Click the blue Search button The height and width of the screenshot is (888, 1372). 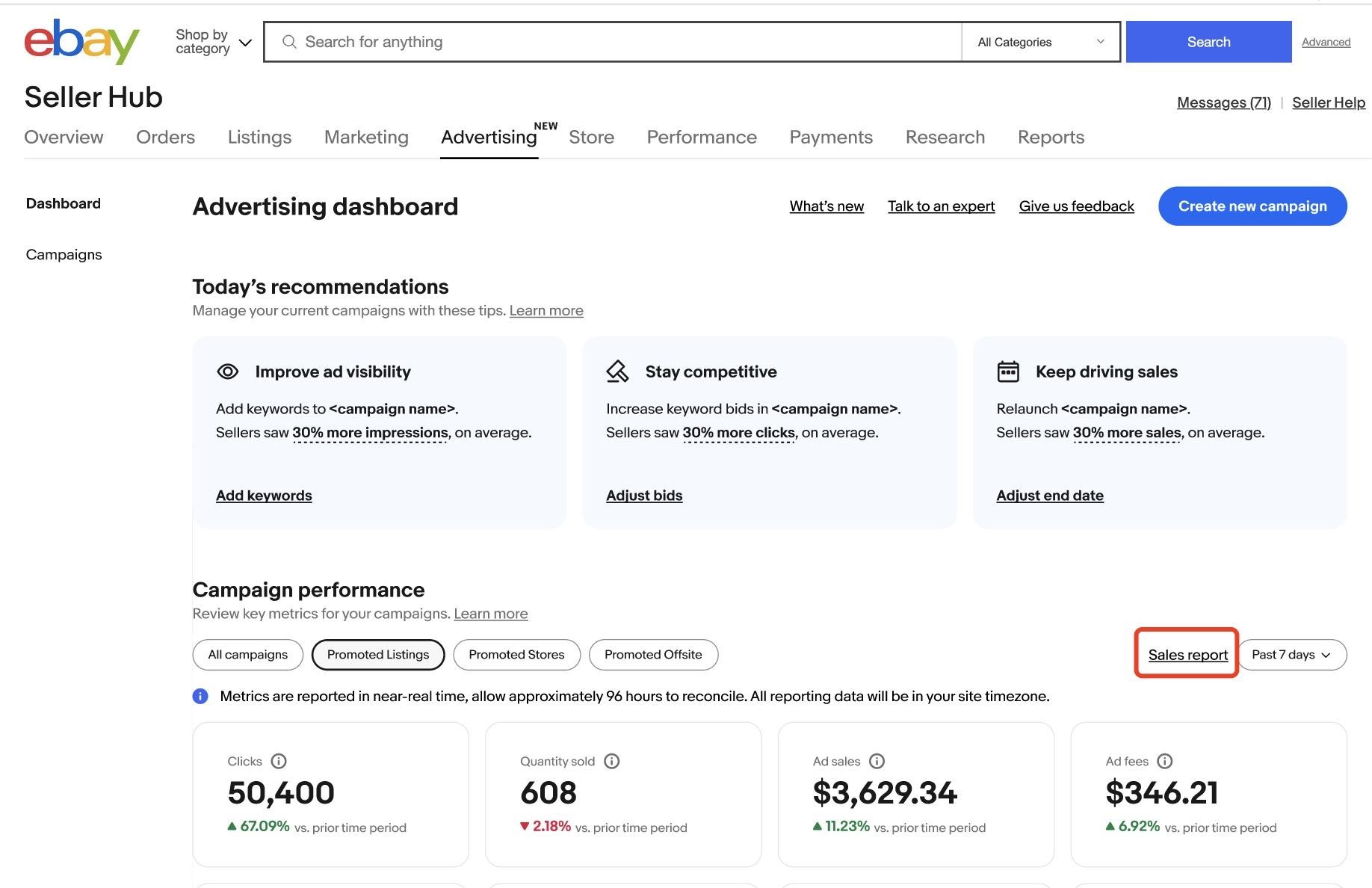point(1208,42)
